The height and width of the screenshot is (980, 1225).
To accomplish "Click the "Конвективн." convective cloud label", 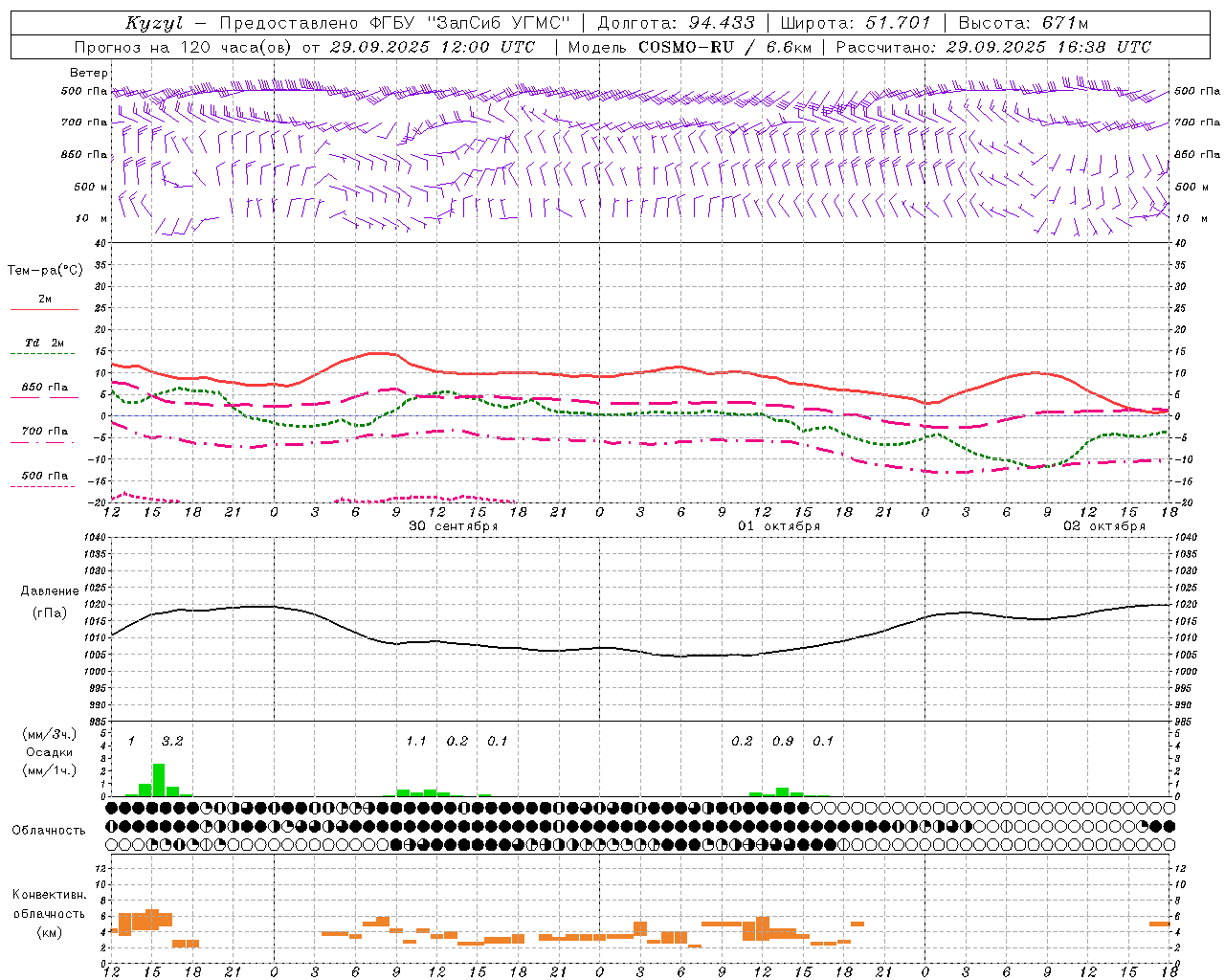I will click(x=50, y=895).
